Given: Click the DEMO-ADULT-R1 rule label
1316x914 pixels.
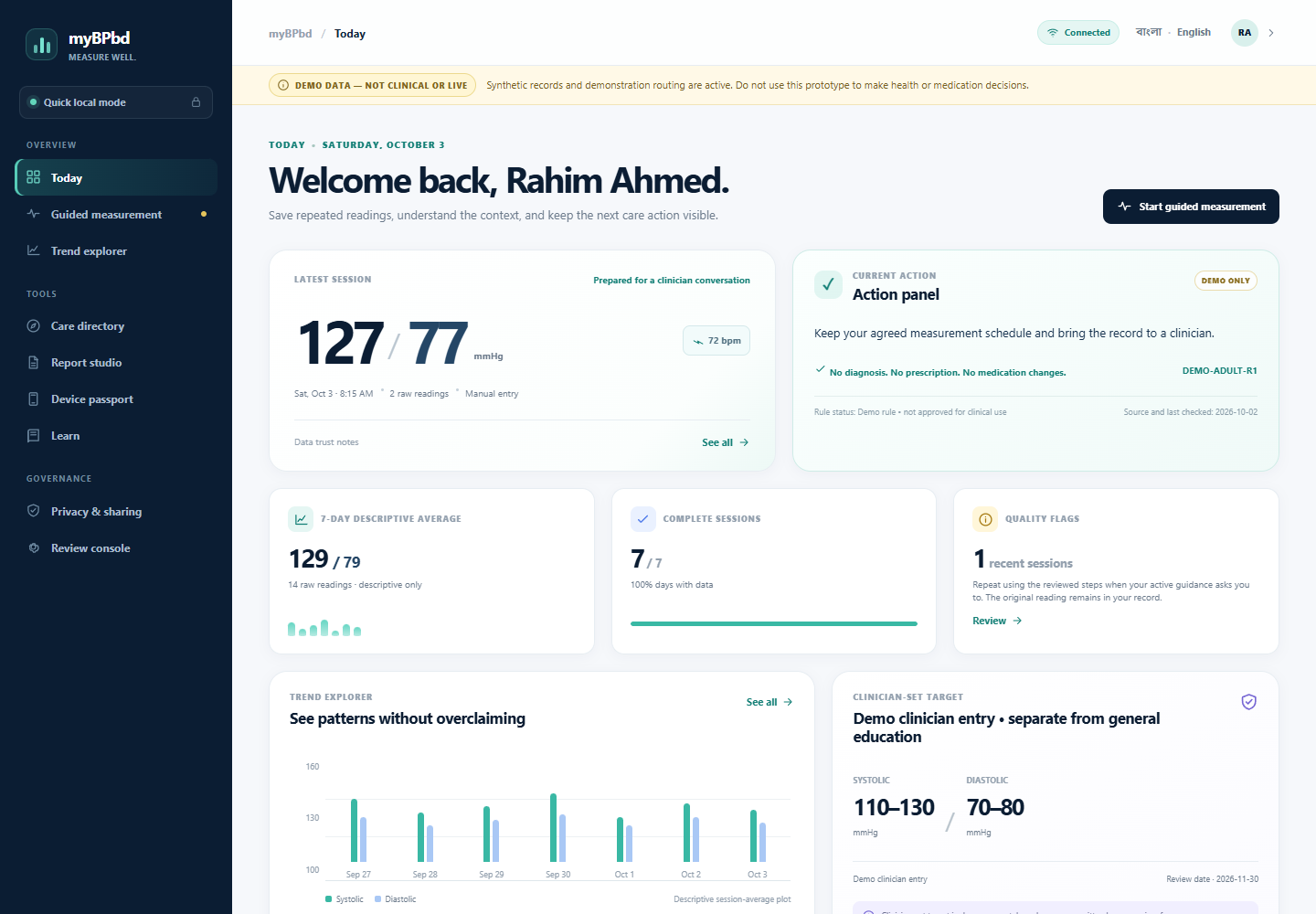Looking at the screenshot, I should tap(1219, 371).
